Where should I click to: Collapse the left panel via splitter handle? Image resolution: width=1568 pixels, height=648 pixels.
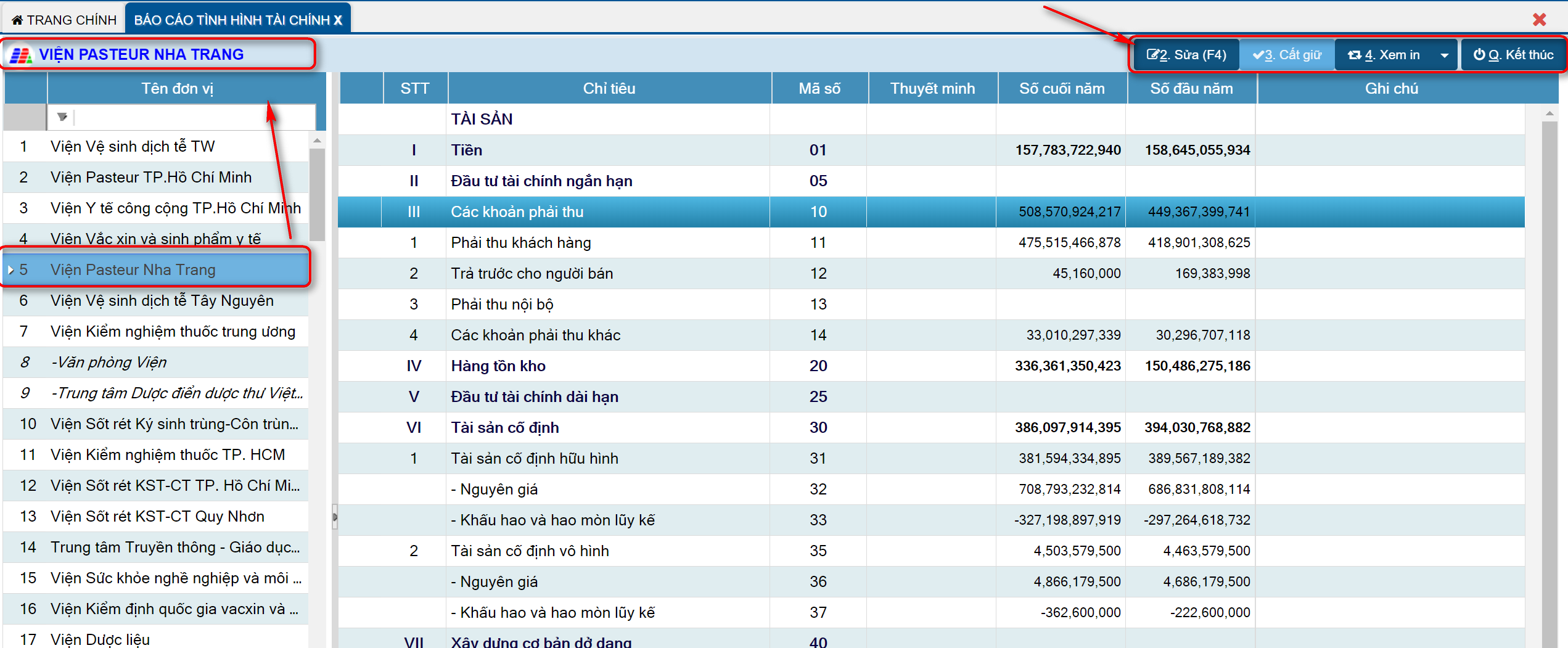tap(335, 517)
